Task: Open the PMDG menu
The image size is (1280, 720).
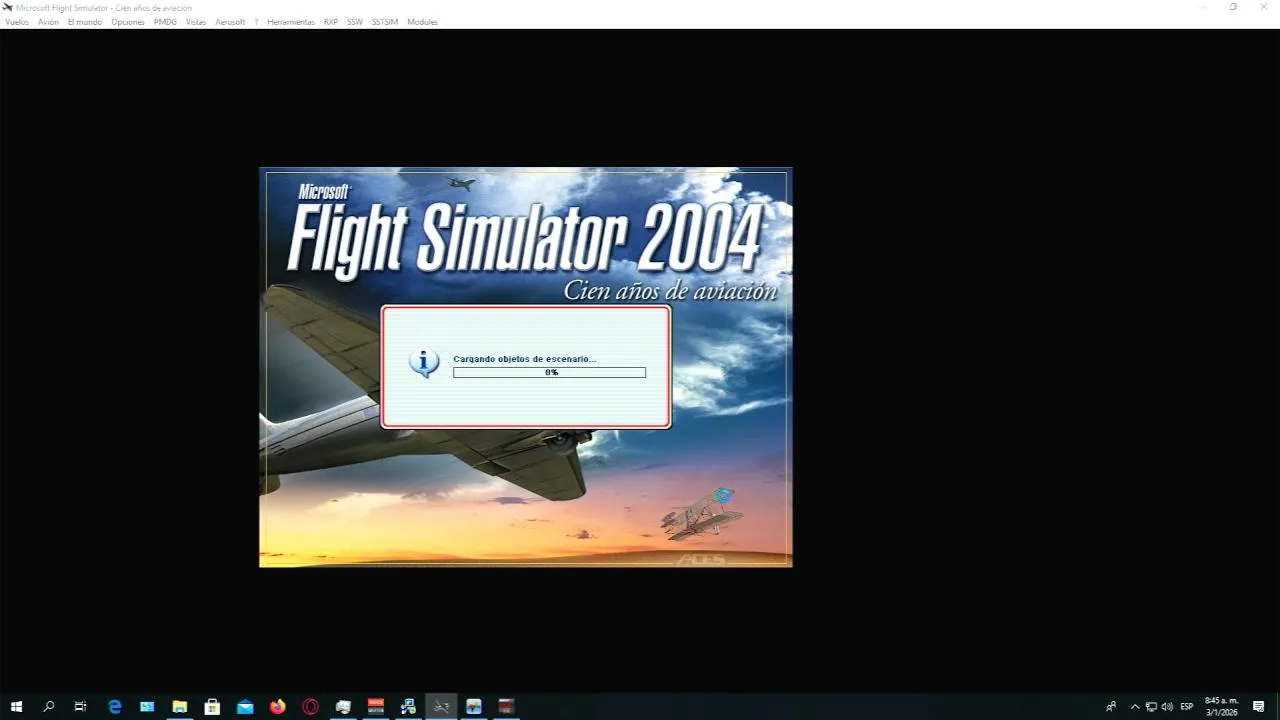Action: pos(165,22)
